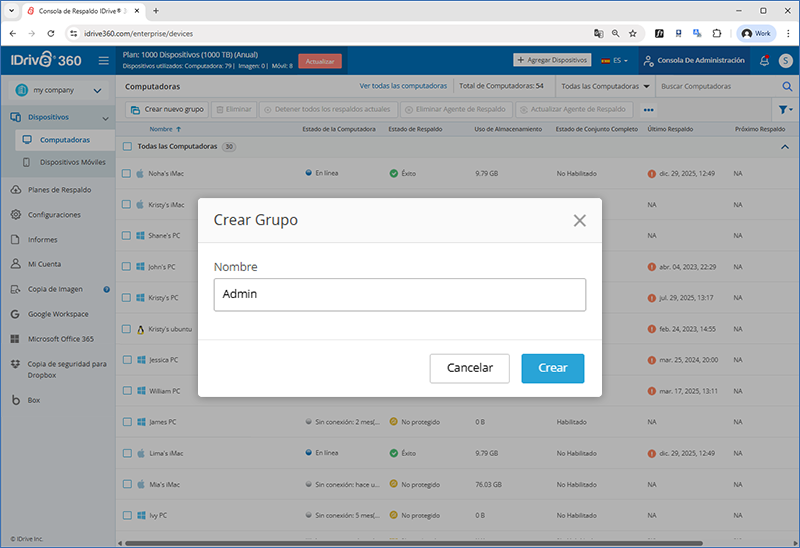
Task: Open the ES language dropdown
Action: point(614,61)
